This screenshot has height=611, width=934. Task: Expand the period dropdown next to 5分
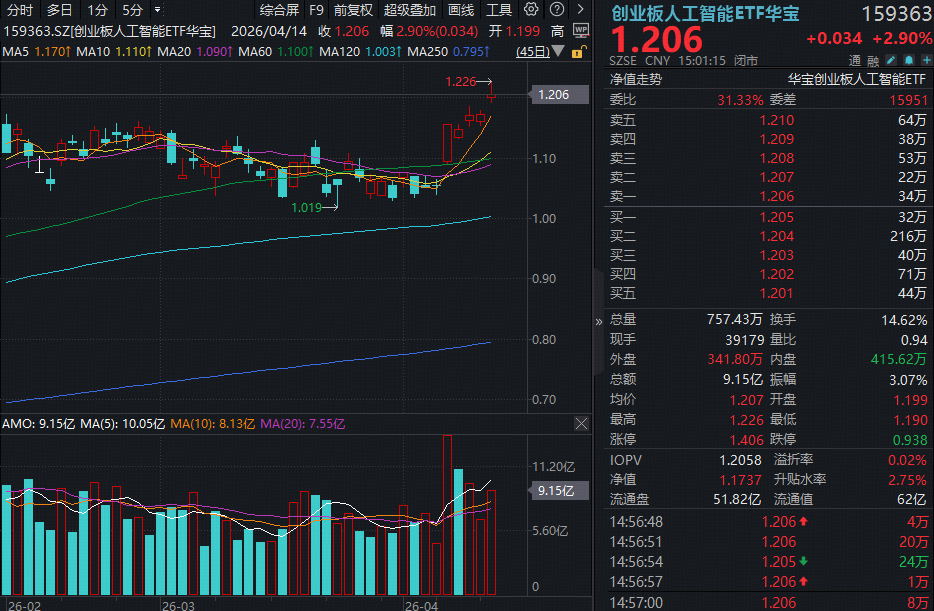157,10
